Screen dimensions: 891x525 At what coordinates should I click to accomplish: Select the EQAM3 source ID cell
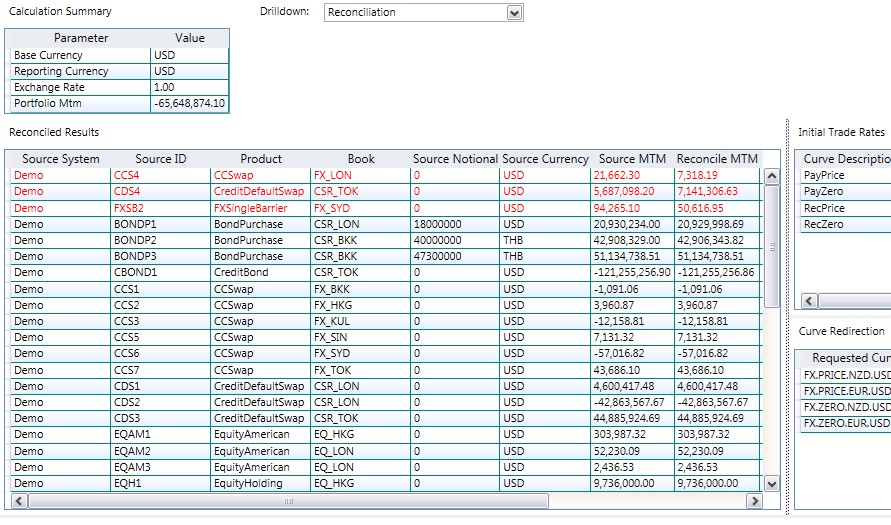[160, 467]
